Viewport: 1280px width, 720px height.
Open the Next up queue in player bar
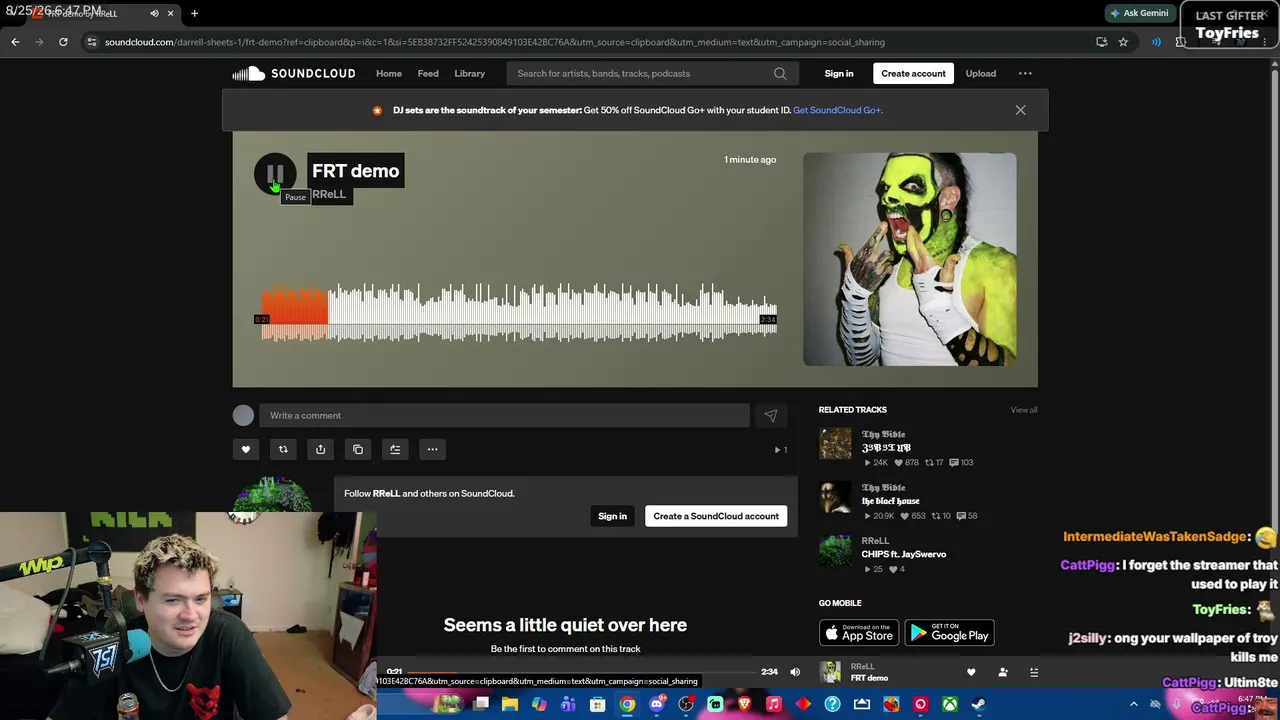click(x=1034, y=672)
